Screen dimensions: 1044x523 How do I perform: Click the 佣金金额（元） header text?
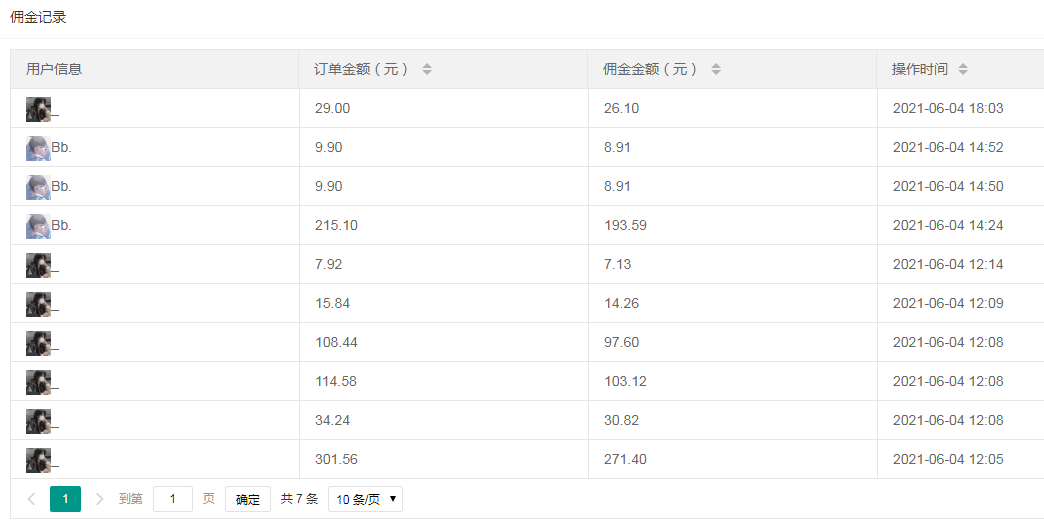click(649, 69)
